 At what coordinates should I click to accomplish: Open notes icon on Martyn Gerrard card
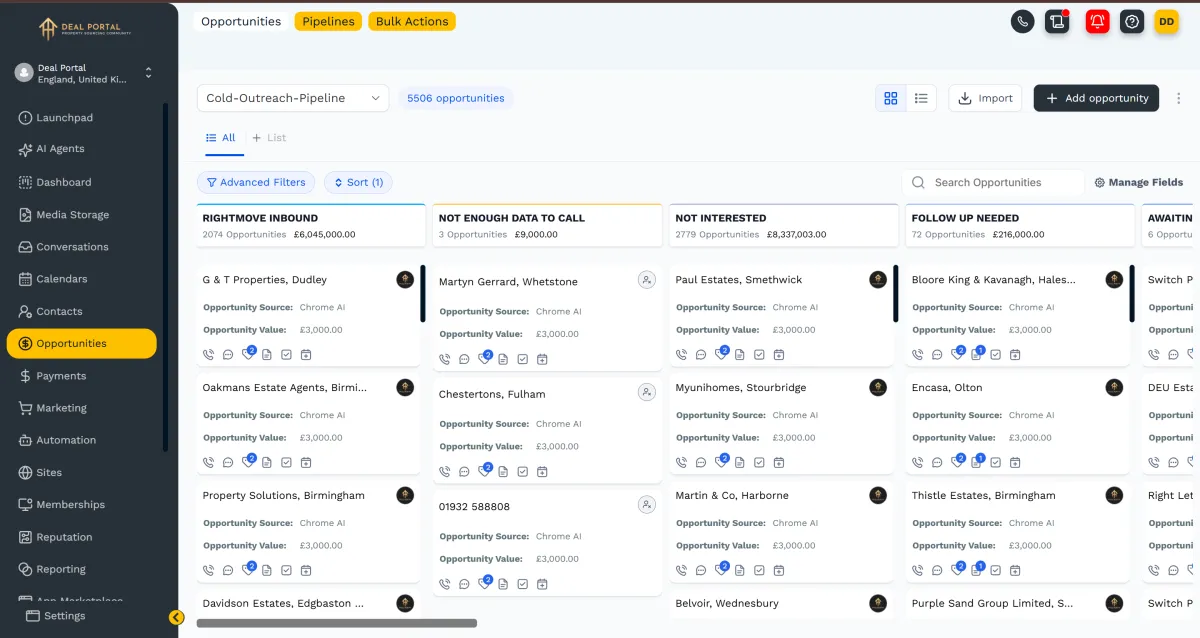tap(503, 359)
